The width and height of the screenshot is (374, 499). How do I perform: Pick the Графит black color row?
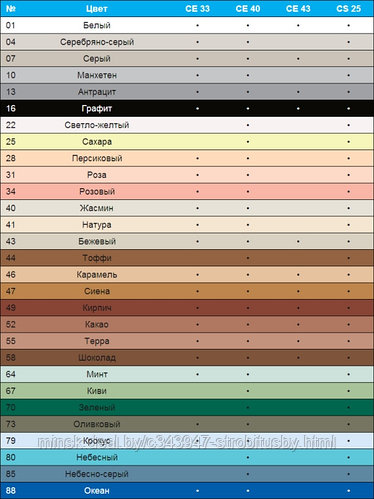(187, 108)
